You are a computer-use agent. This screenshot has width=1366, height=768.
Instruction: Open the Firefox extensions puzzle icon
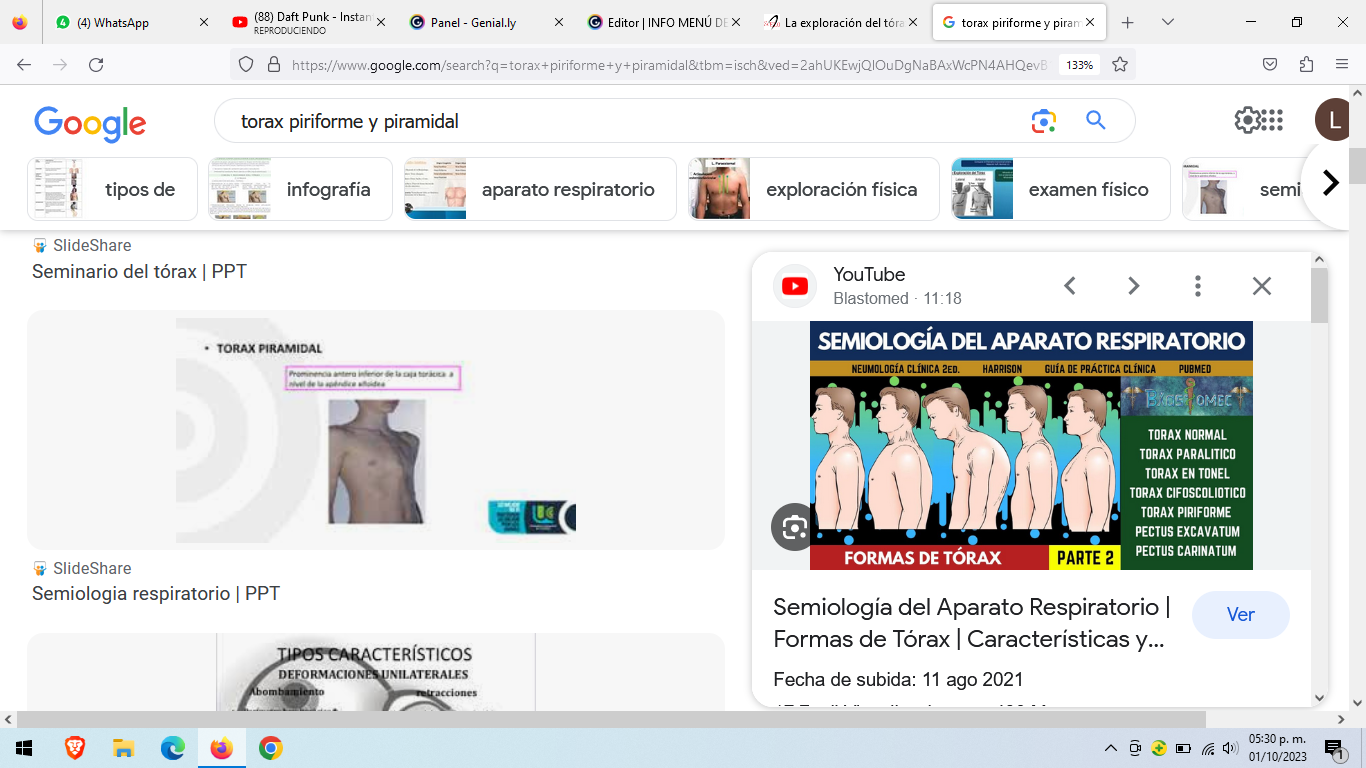point(1306,64)
